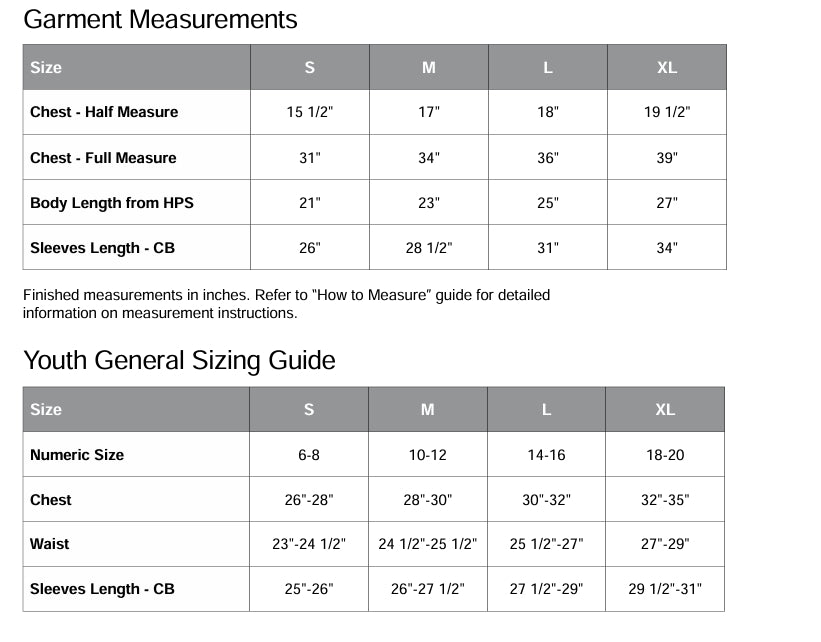Select the 10-12 numeric size cell
The image size is (821, 642).
point(428,455)
